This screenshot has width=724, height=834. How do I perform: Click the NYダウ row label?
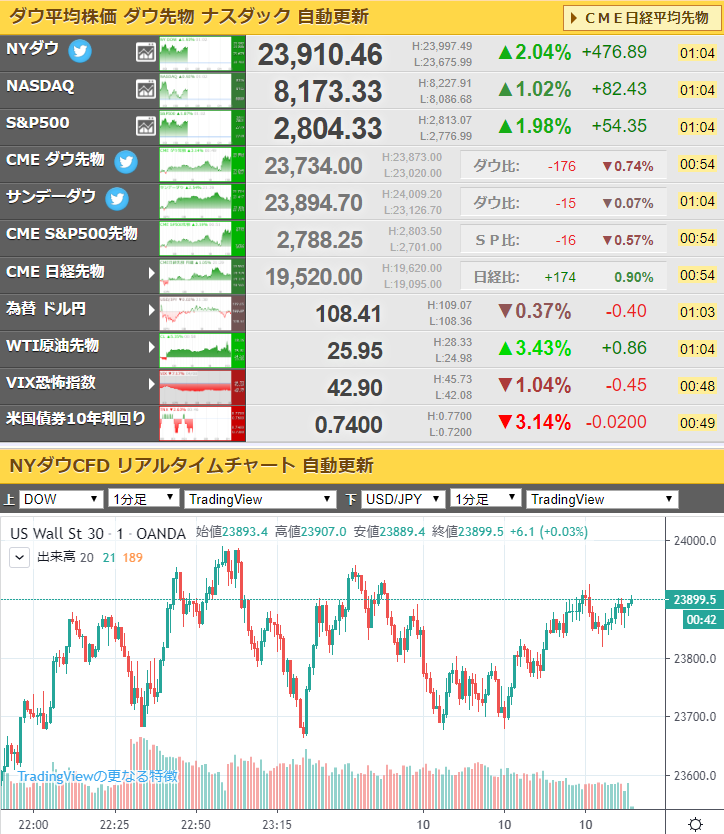(x=32, y=48)
